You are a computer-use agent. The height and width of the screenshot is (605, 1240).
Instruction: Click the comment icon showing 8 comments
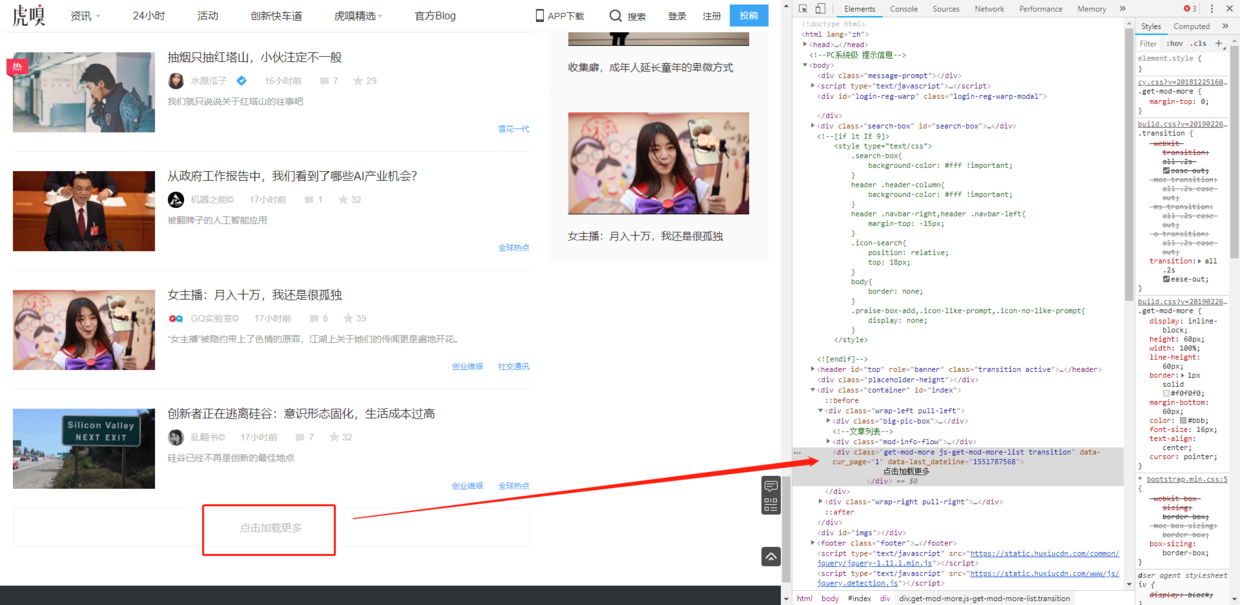314,319
